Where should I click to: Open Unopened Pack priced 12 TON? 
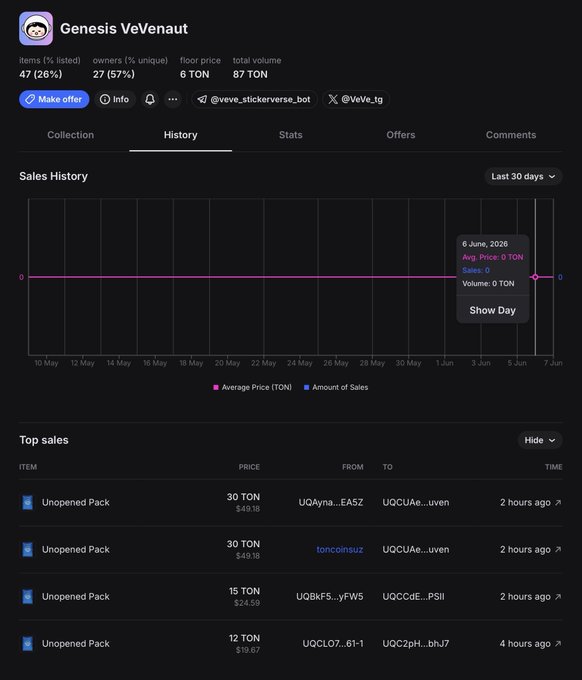76,644
